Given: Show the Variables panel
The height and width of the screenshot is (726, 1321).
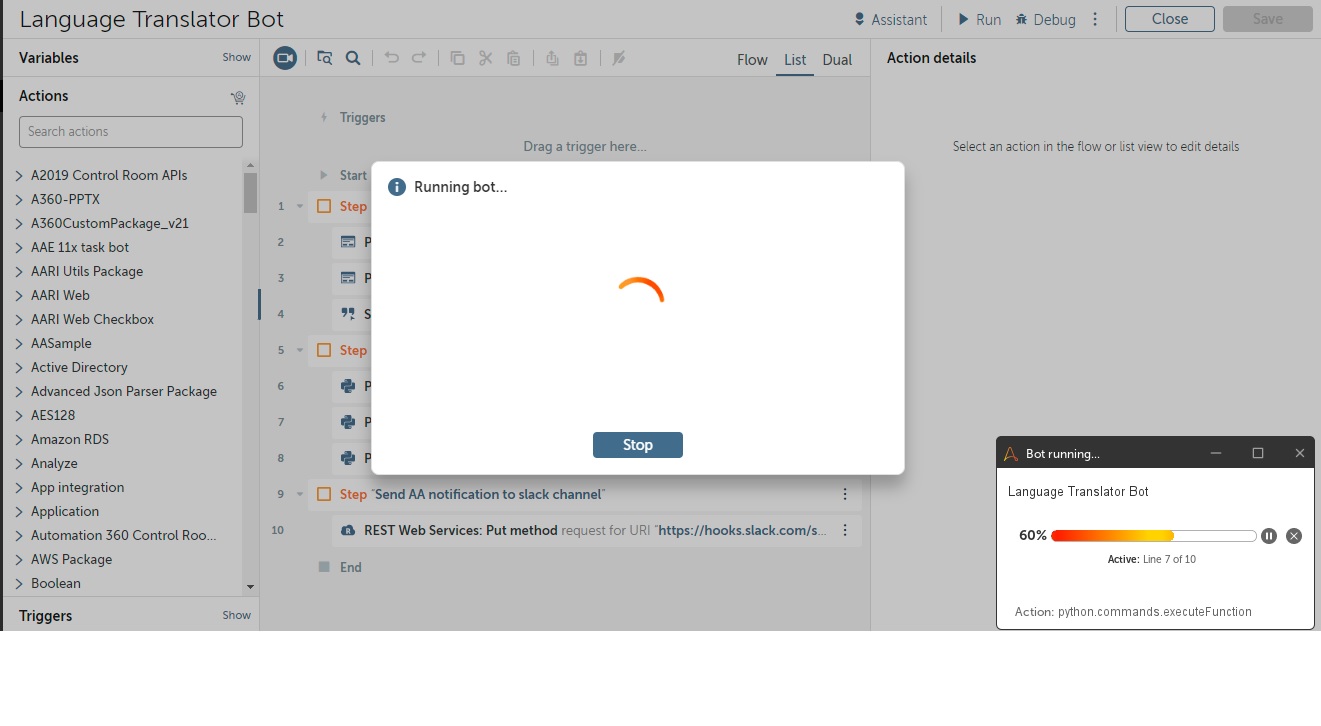Looking at the screenshot, I should (x=237, y=57).
